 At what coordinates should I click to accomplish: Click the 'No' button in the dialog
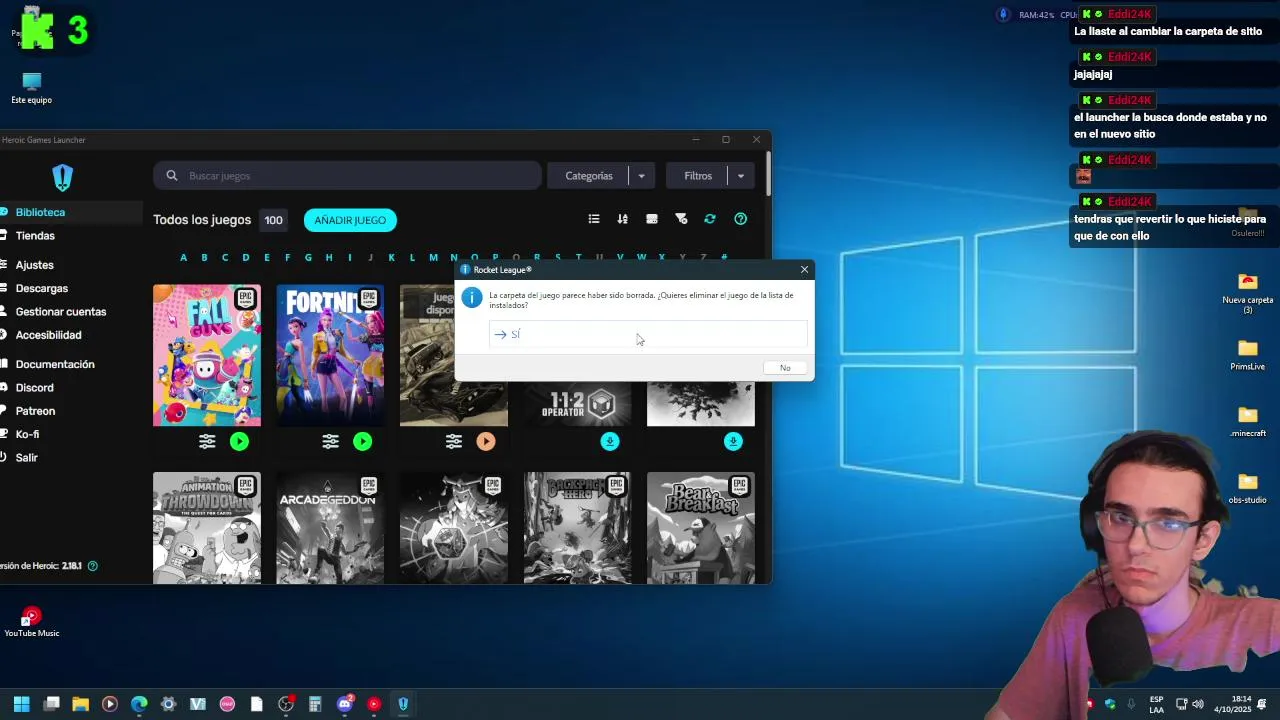click(x=785, y=368)
